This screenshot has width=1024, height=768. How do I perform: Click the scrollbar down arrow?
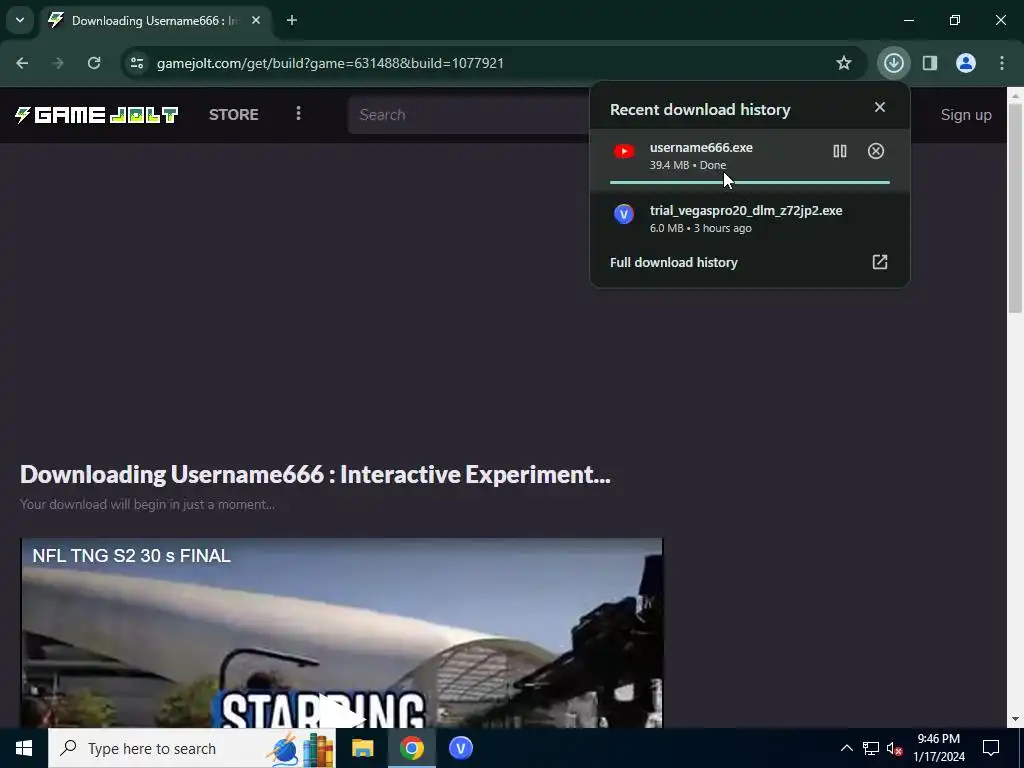click(x=1015, y=720)
